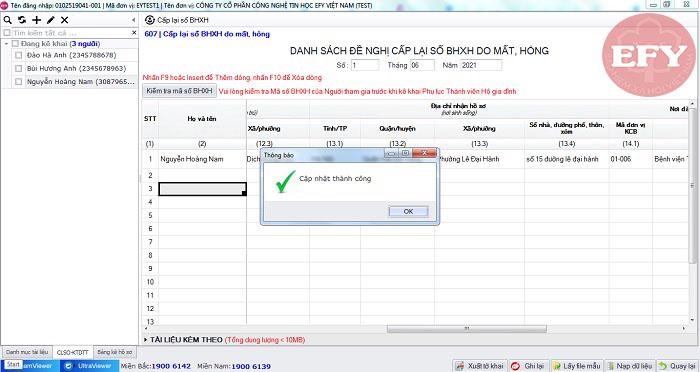
Task: Collapse left panel with small arrow
Action: pyautogui.click(x=133, y=20)
